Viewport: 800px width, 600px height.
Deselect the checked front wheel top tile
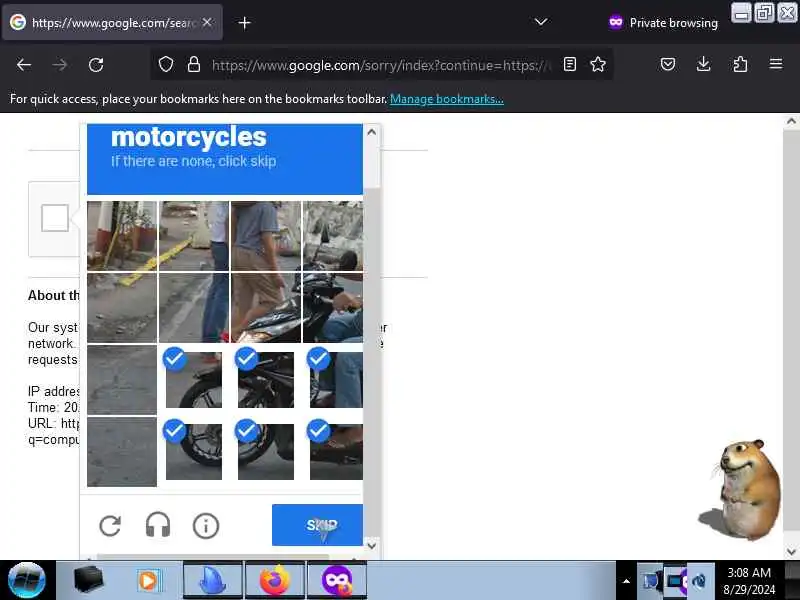[194, 380]
